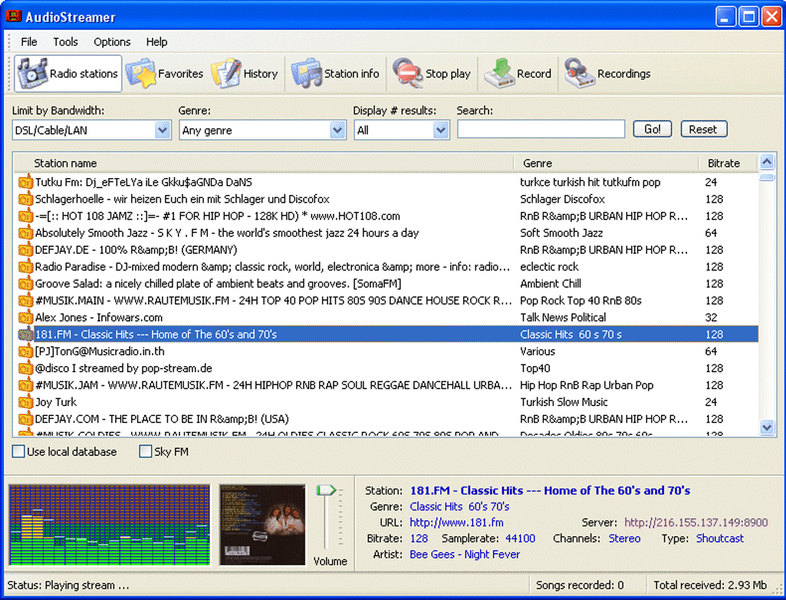This screenshot has width=786, height=600.
Task: Toggle the Sky FM checkbox
Action: click(x=145, y=452)
